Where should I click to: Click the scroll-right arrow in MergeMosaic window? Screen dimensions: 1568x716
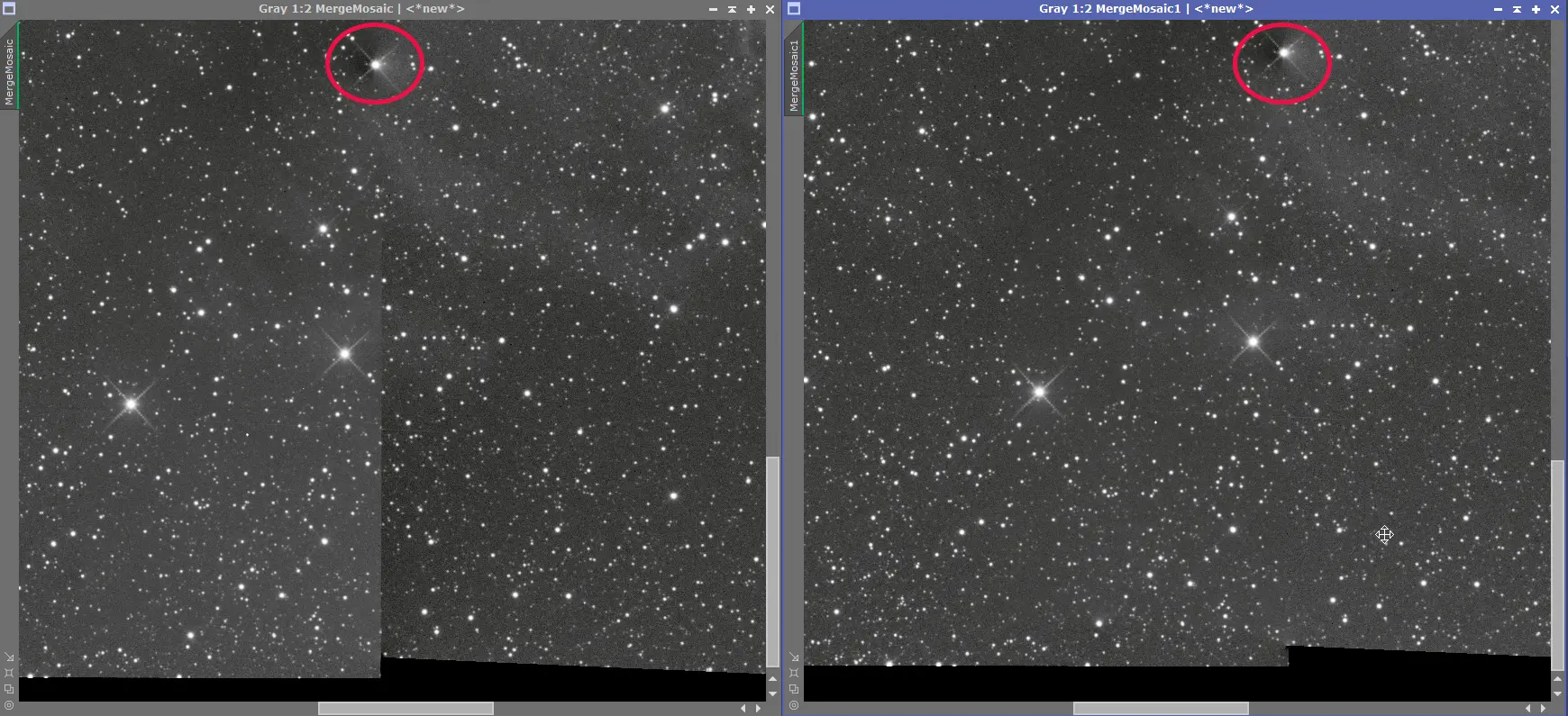click(x=758, y=709)
